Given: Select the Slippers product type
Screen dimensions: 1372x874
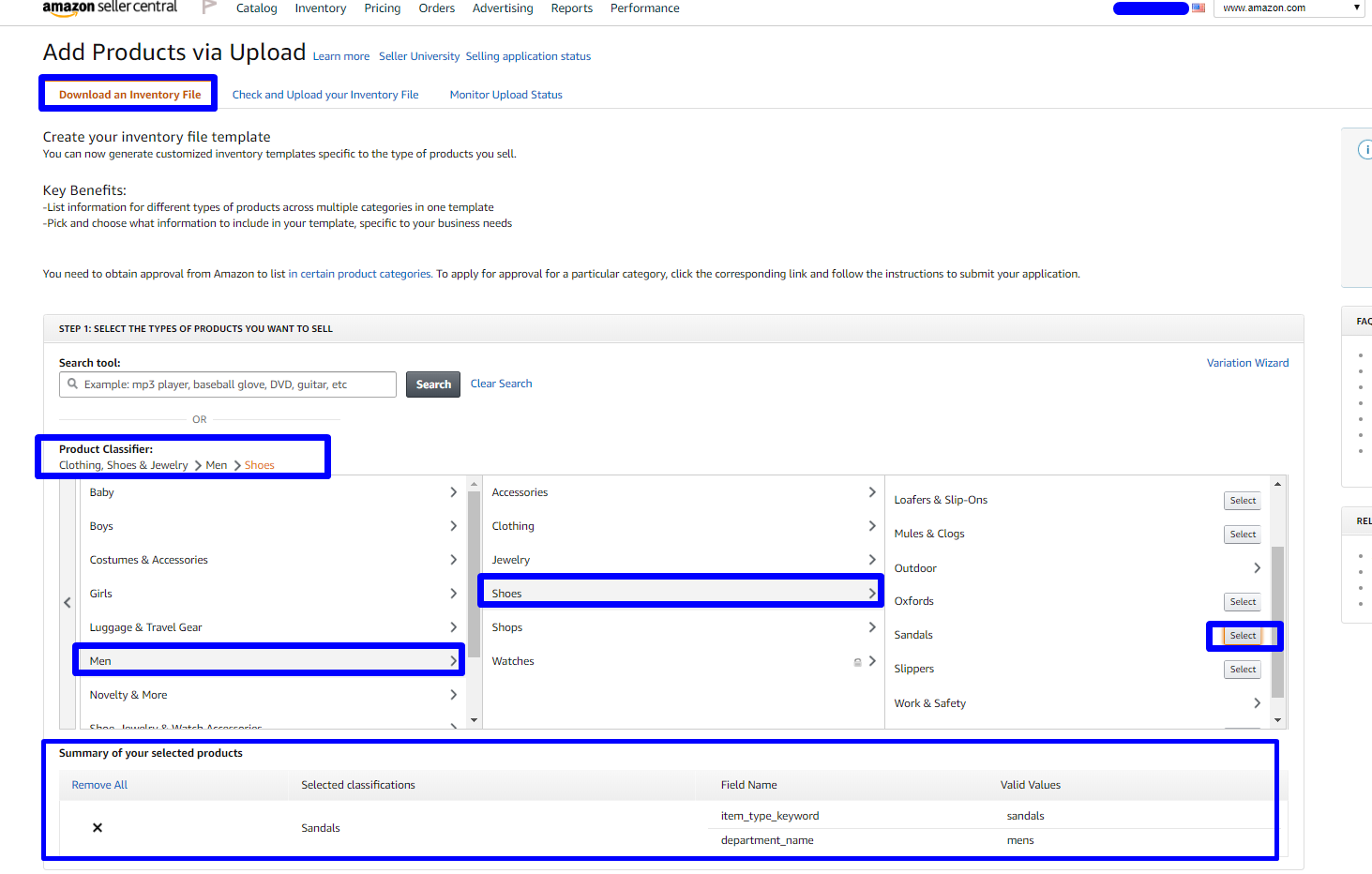Looking at the screenshot, I should [1242, 669].
